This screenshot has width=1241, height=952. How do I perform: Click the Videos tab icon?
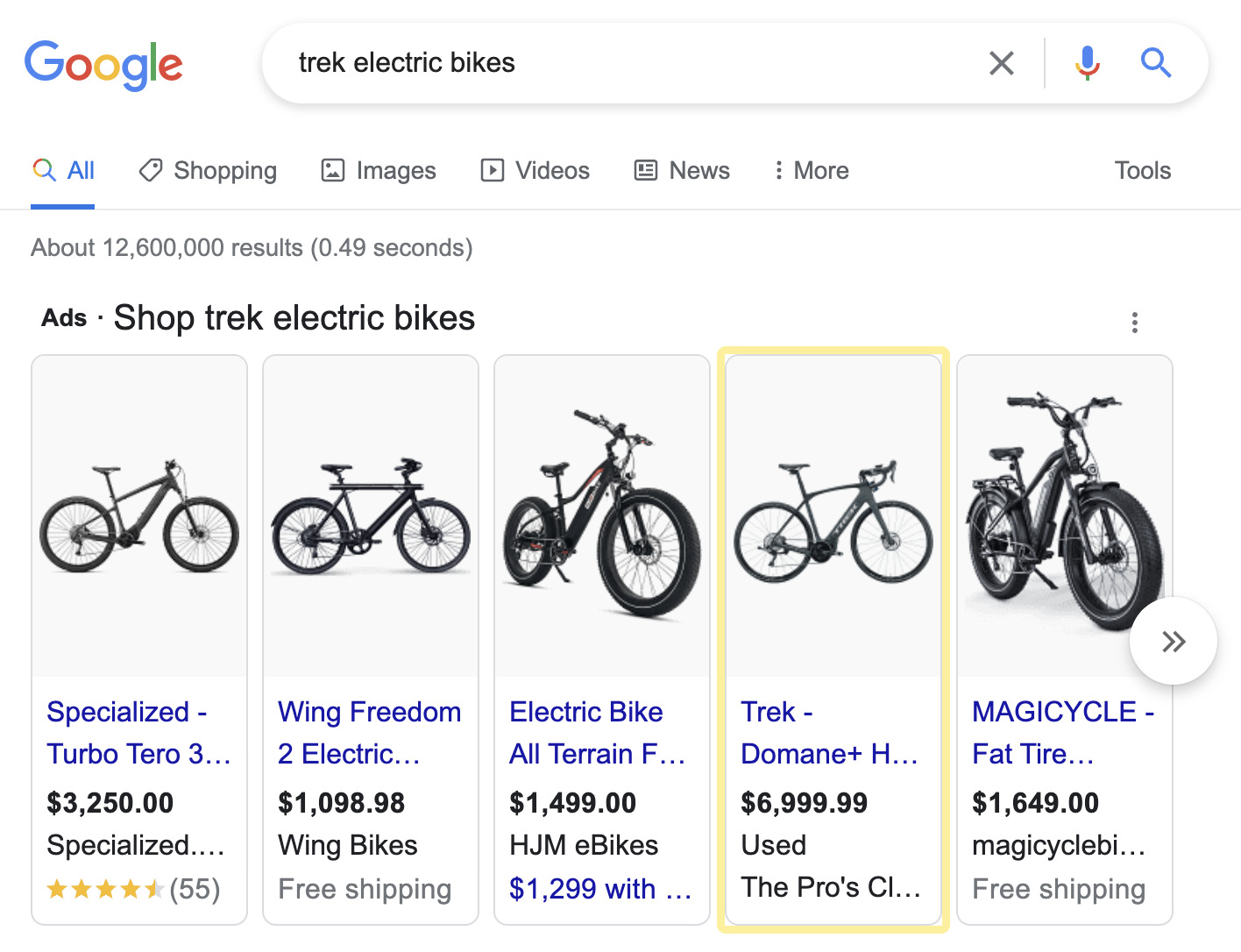[492, 170]
